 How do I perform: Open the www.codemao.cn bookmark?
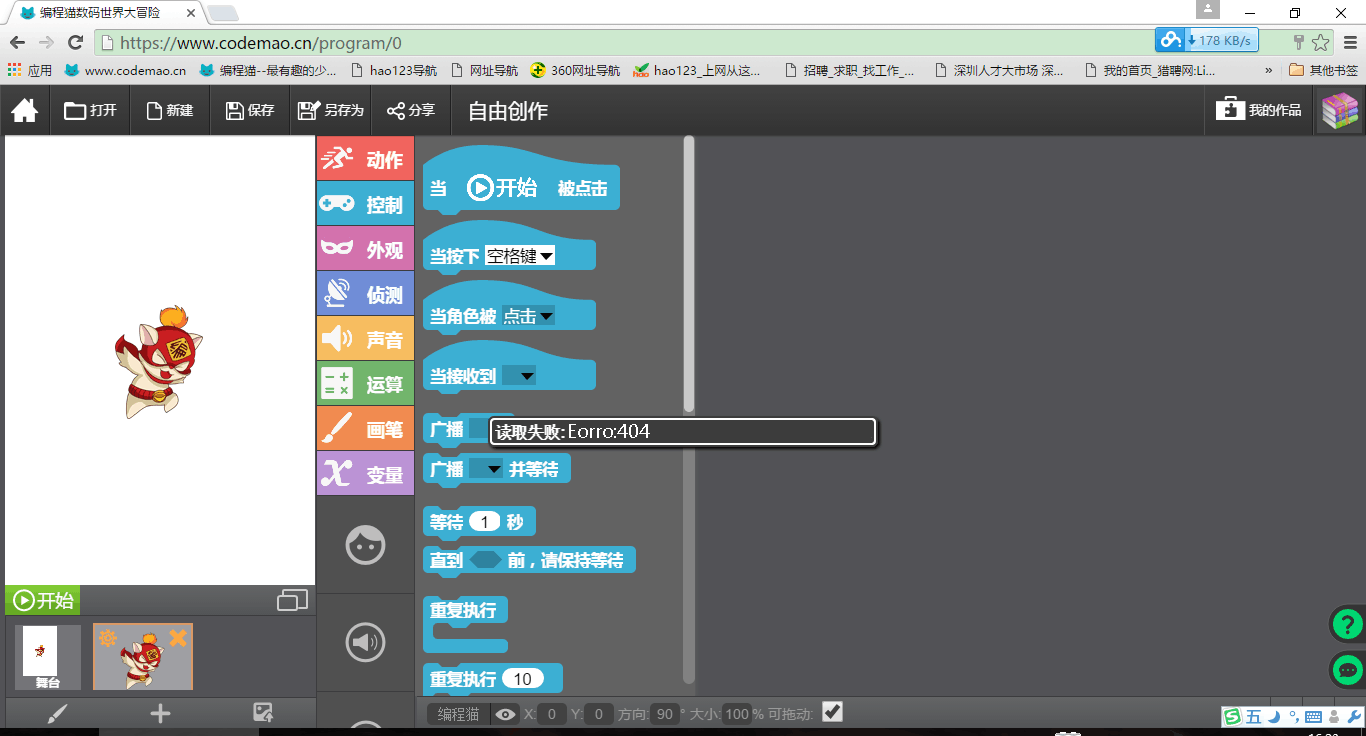coord(125,70)
